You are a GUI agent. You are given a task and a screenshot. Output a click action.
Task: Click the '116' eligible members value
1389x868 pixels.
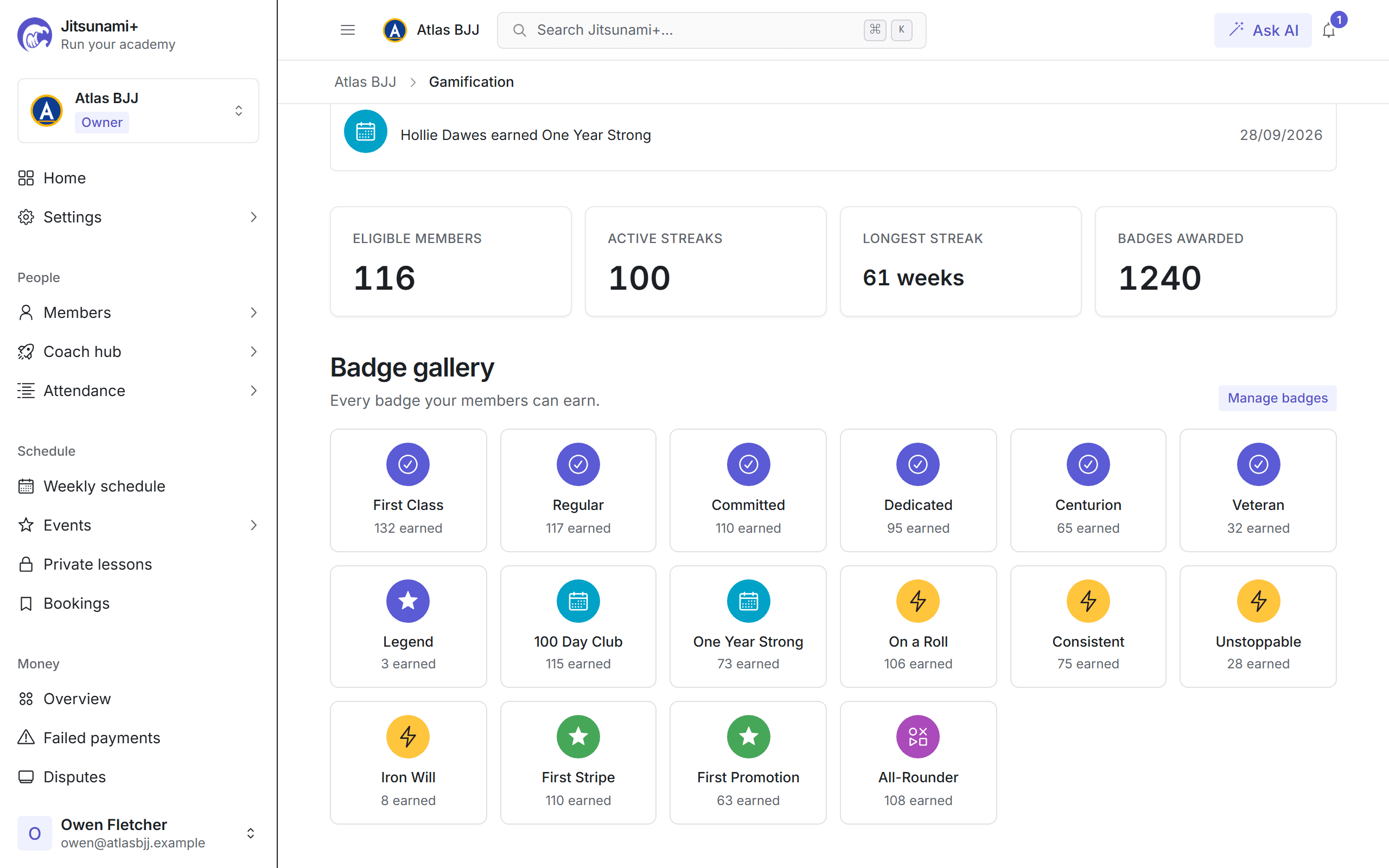(384, 278)
